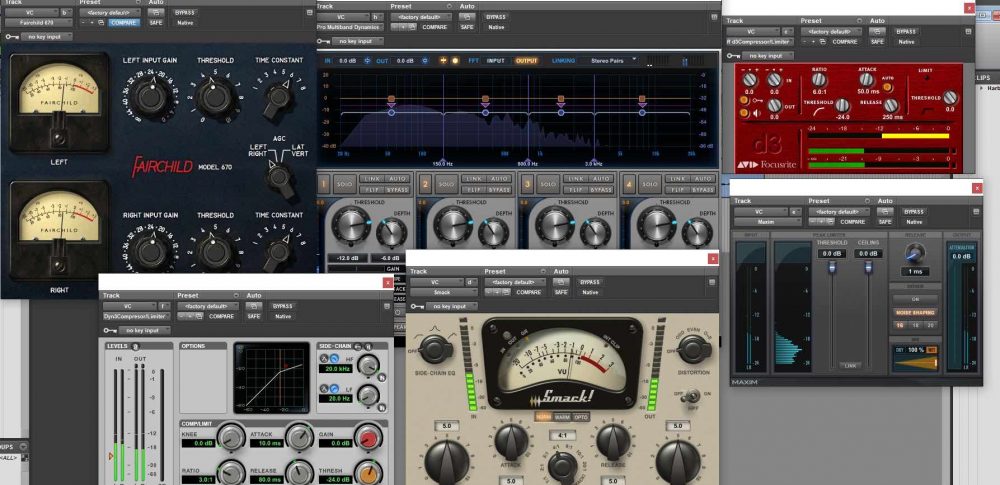Click Smack! Side-Chain EQ selector knob
The width and height of the screenshot is (1000, 485).
pyautogui.click(x=434, y=348)
